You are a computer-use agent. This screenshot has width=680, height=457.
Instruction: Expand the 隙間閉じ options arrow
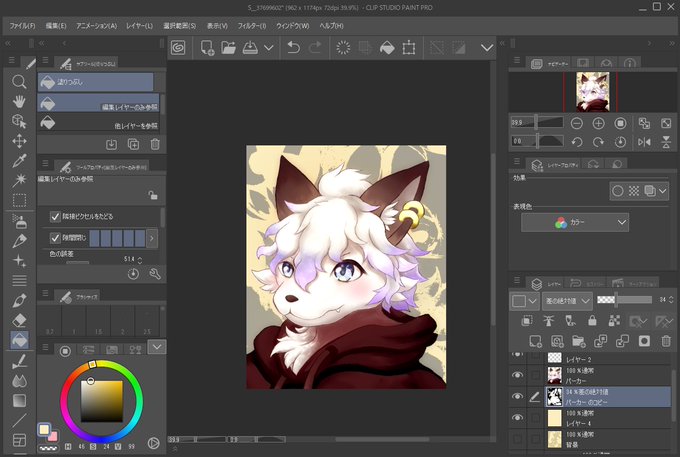pos(152,238)
